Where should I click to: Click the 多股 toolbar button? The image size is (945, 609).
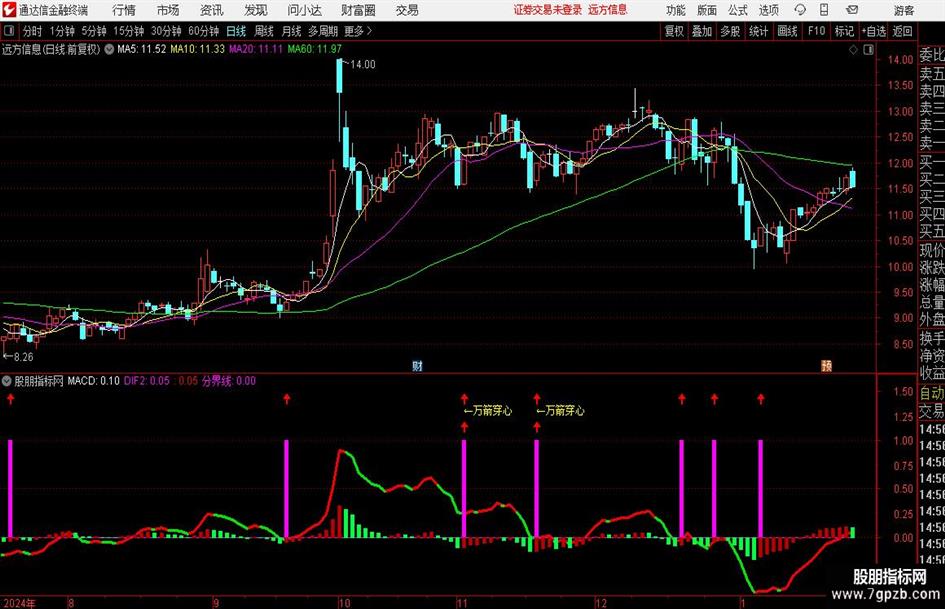pyautogui.click(x=730, y=31)
